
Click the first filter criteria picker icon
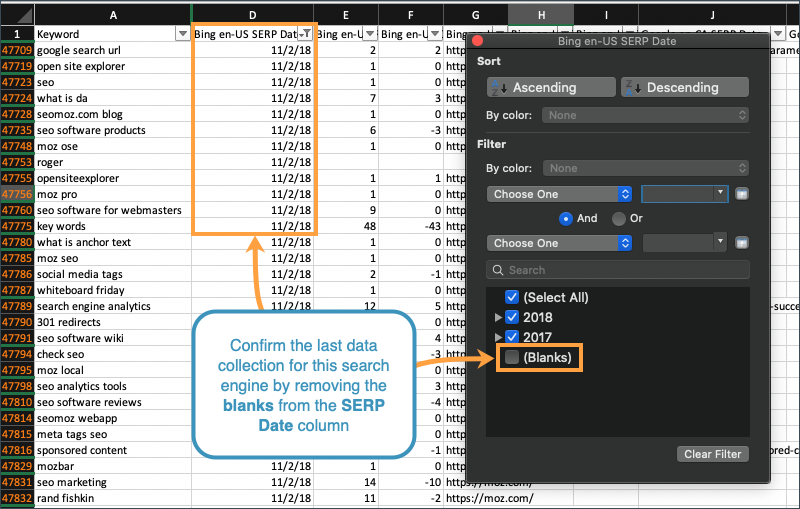tap(742, 193)
